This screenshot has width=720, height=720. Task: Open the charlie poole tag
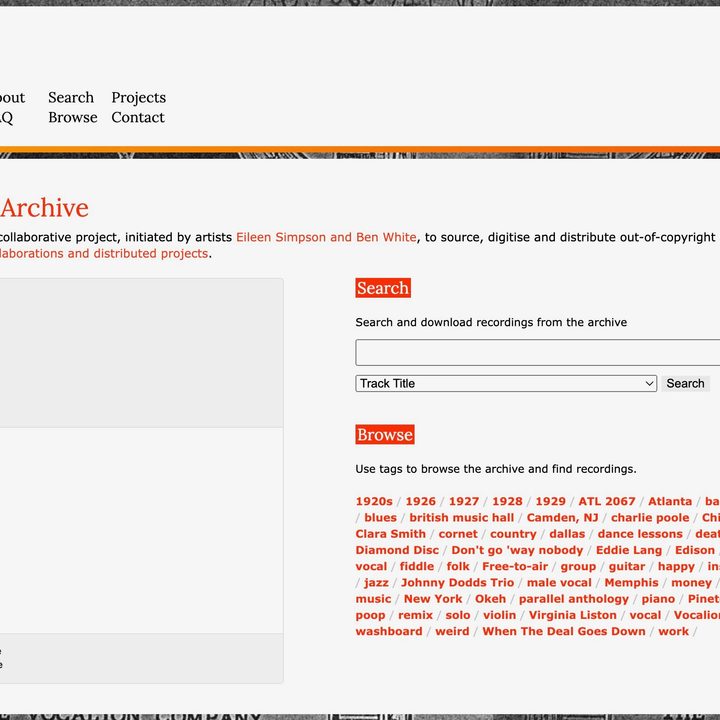pyautogui.click(x=650, y=518)
